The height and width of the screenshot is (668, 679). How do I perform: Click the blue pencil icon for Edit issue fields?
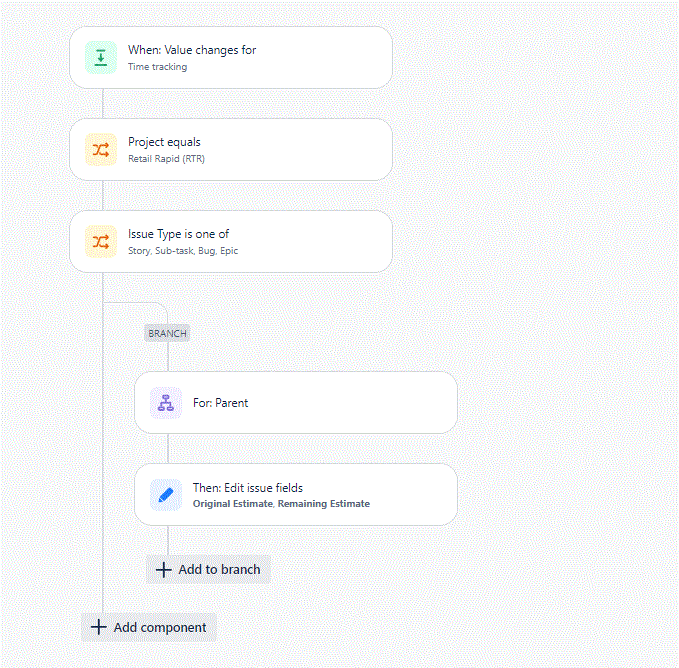click(x=166, y=495)
